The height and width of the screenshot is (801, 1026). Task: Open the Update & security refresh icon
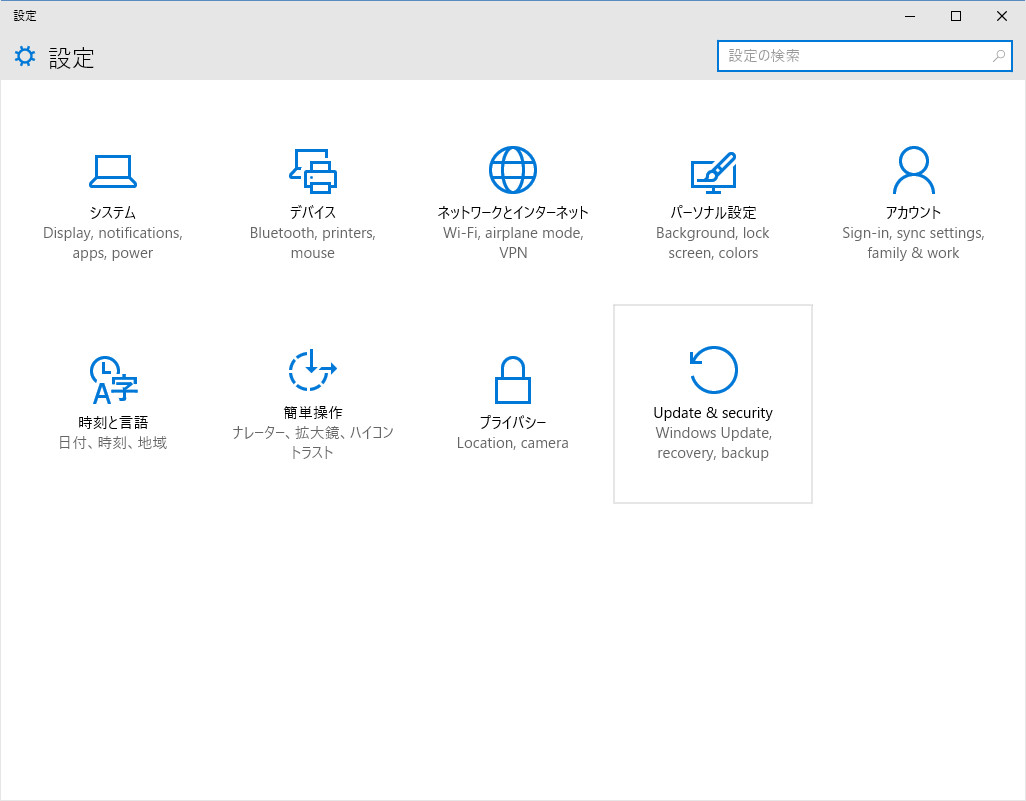(713, 370)
